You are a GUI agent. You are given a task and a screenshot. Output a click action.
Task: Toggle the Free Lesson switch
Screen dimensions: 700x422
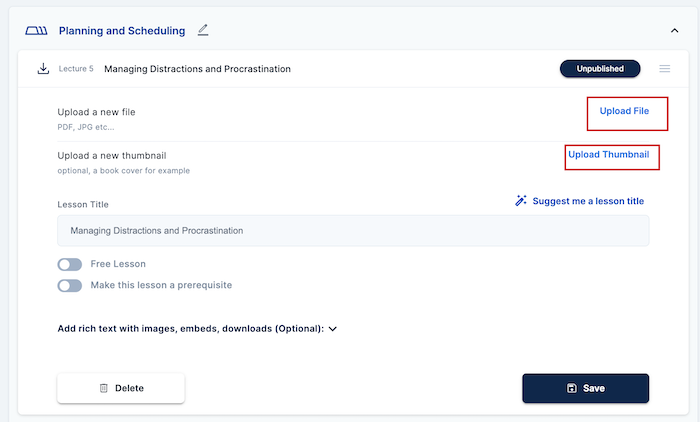pos(70,265)
